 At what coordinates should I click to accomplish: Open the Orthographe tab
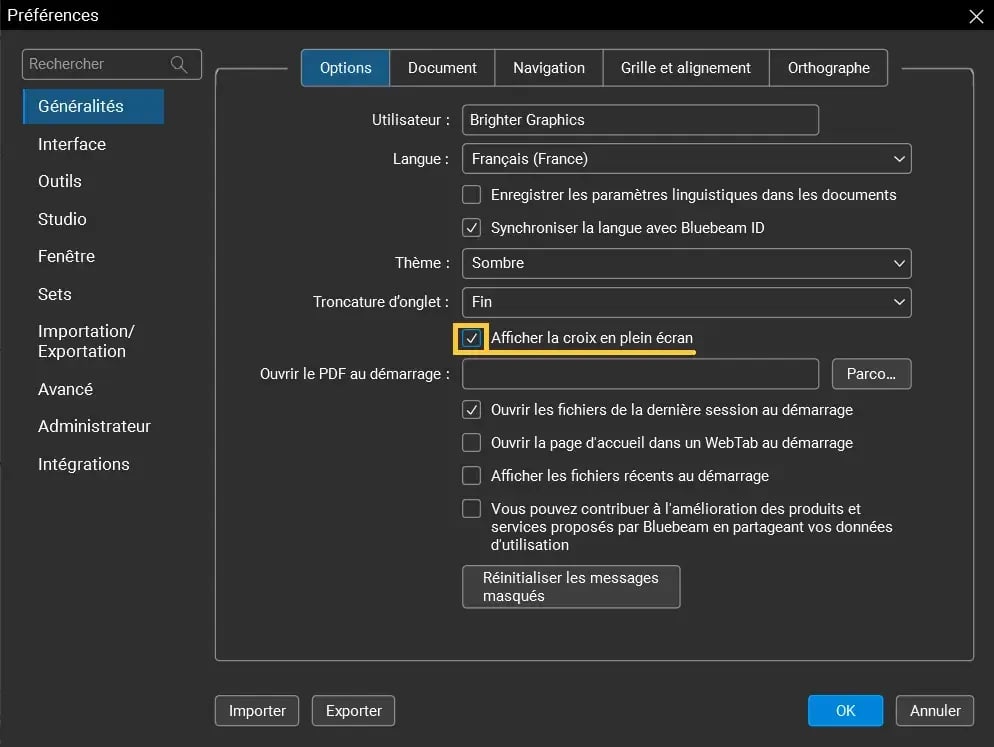828,67
